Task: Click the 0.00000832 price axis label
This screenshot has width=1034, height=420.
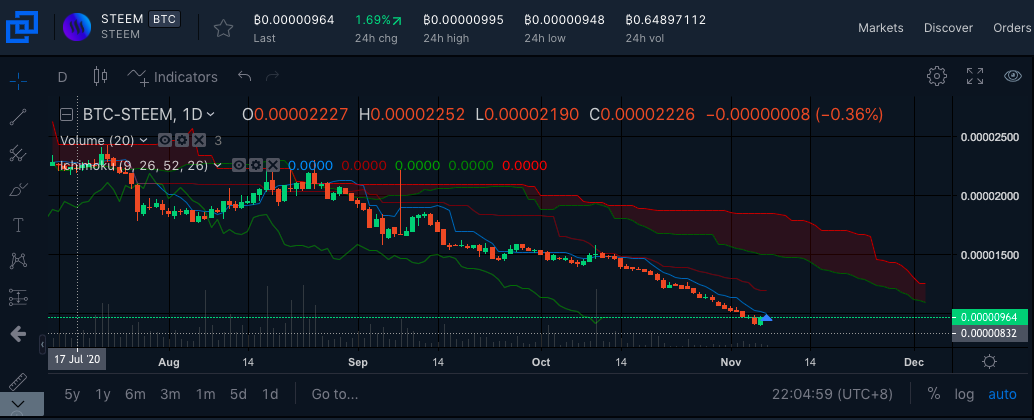Action: (990, 334)
